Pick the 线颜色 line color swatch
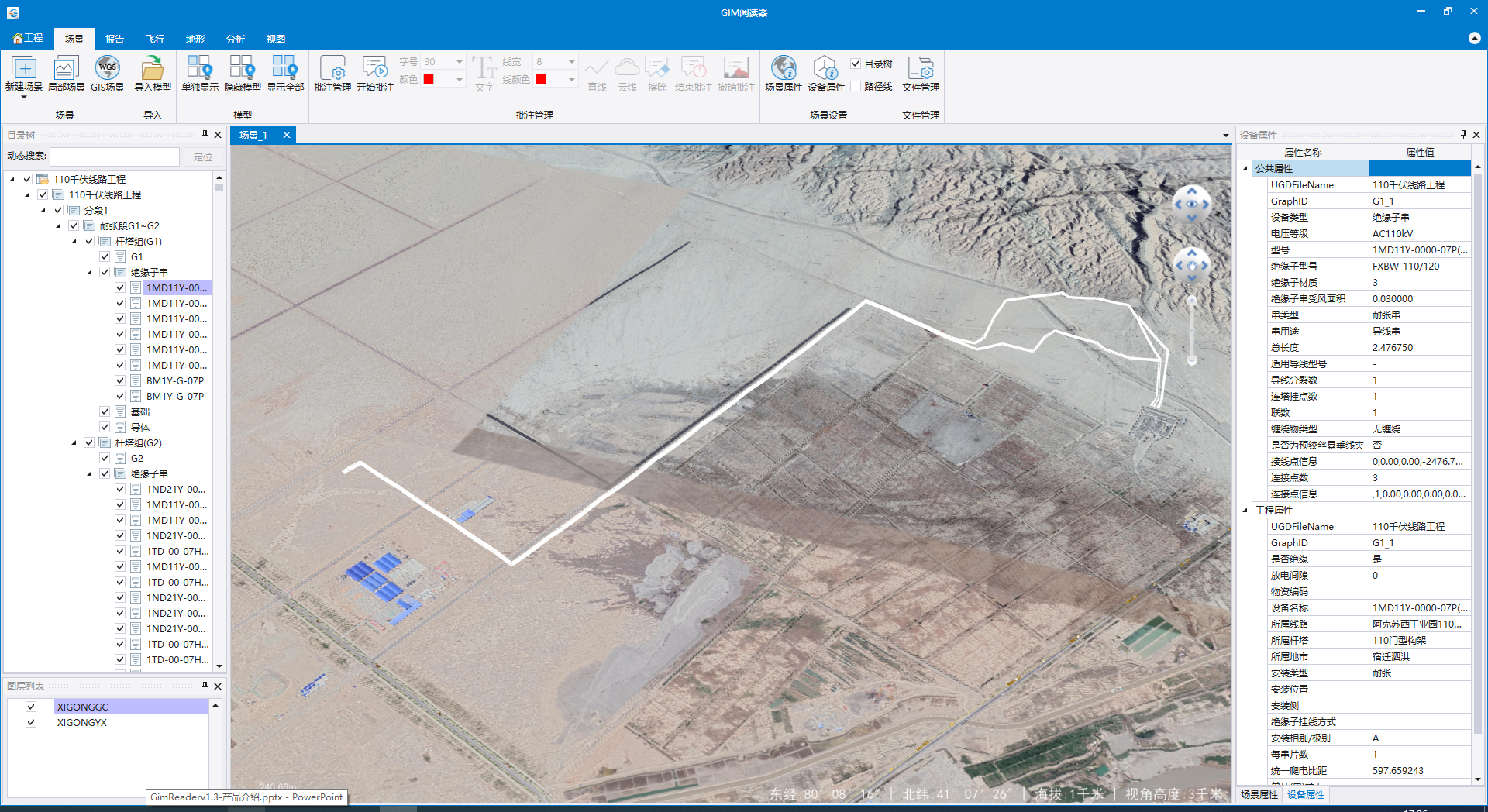 click(541, 79)
